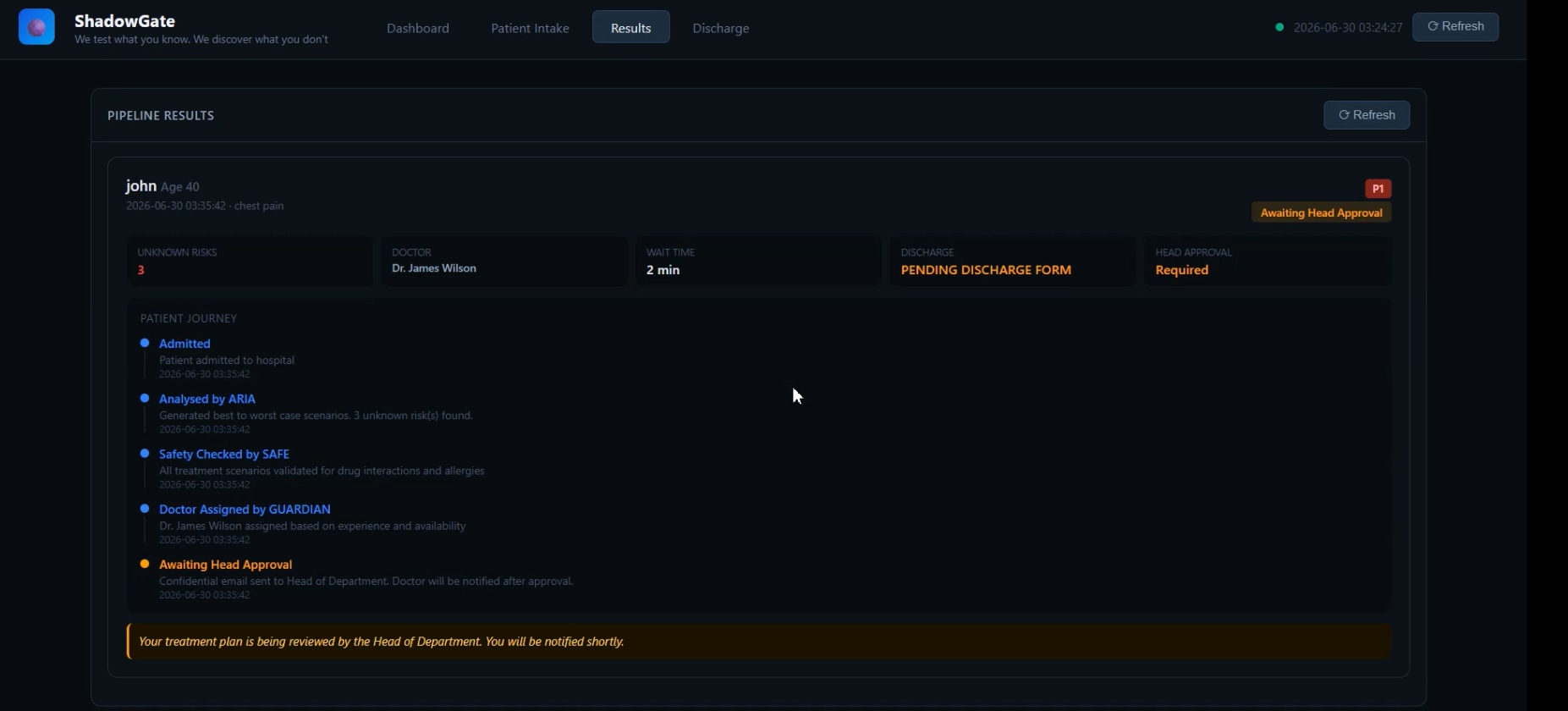Click the PIPELINE RESULTS heading

click(161, 115)
